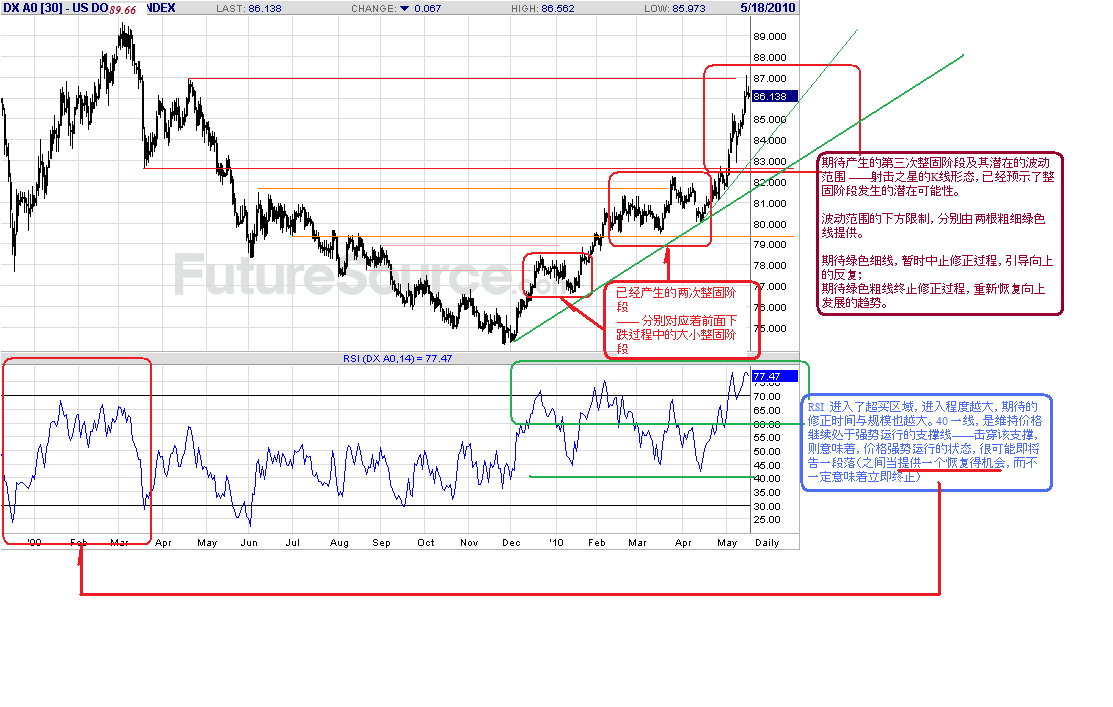Image resolution: width=1113 pixels, height=707 pixels.
Task: Click the CHANGE down-arrow triangle indicator
Action: [x=405, y=9]
